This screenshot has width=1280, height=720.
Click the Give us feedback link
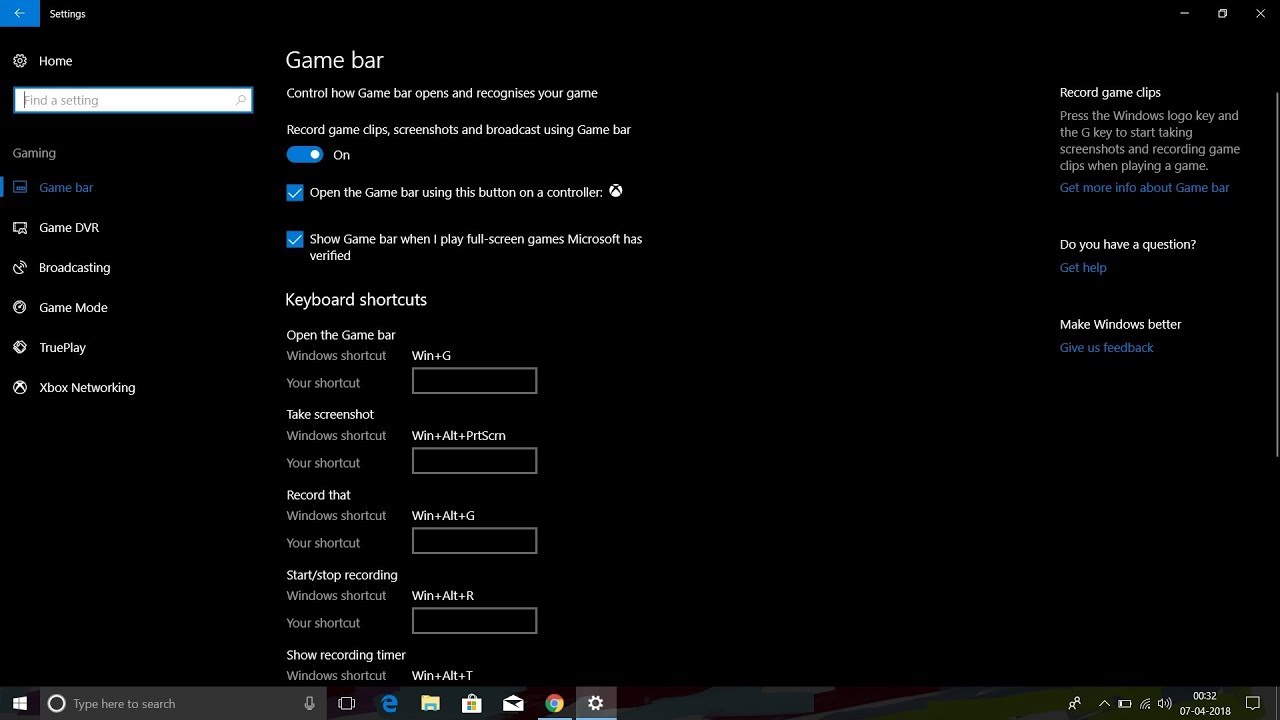point(1106,347)
